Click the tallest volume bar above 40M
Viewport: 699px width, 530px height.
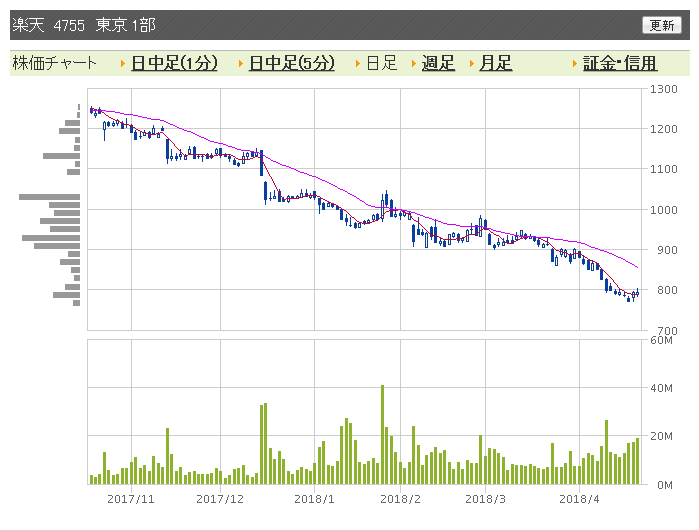[x=382, y=435]
